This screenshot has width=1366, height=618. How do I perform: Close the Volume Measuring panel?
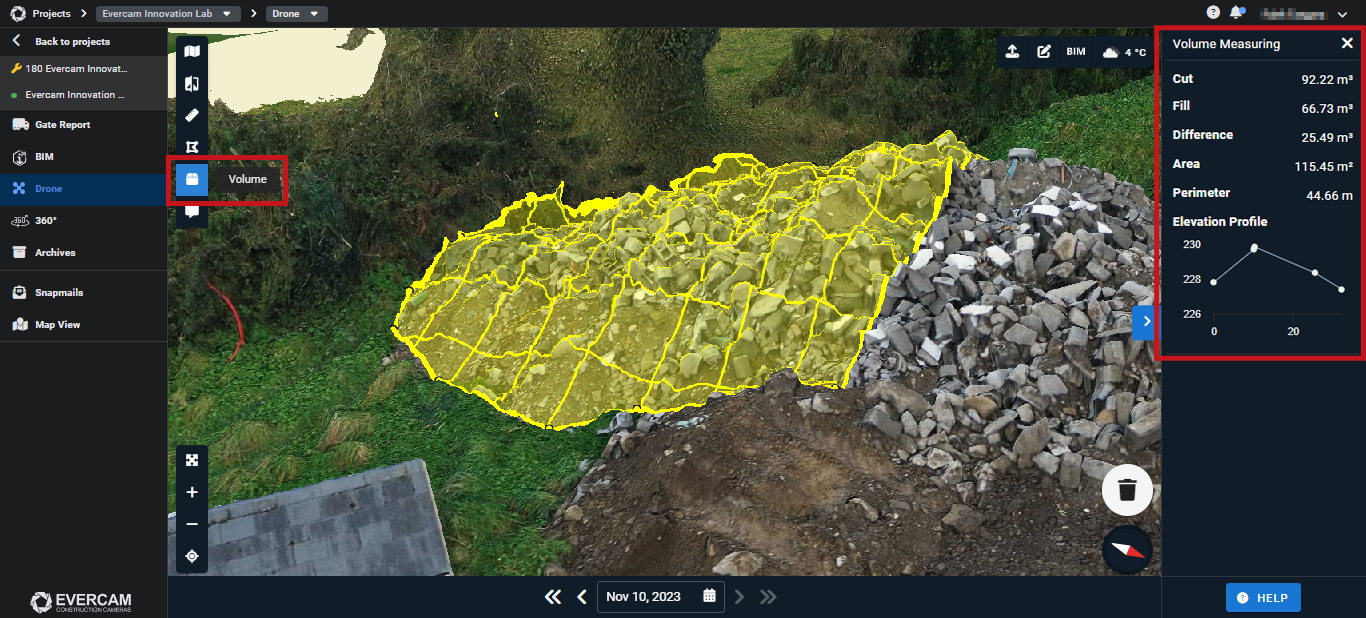pos(1347,44)
